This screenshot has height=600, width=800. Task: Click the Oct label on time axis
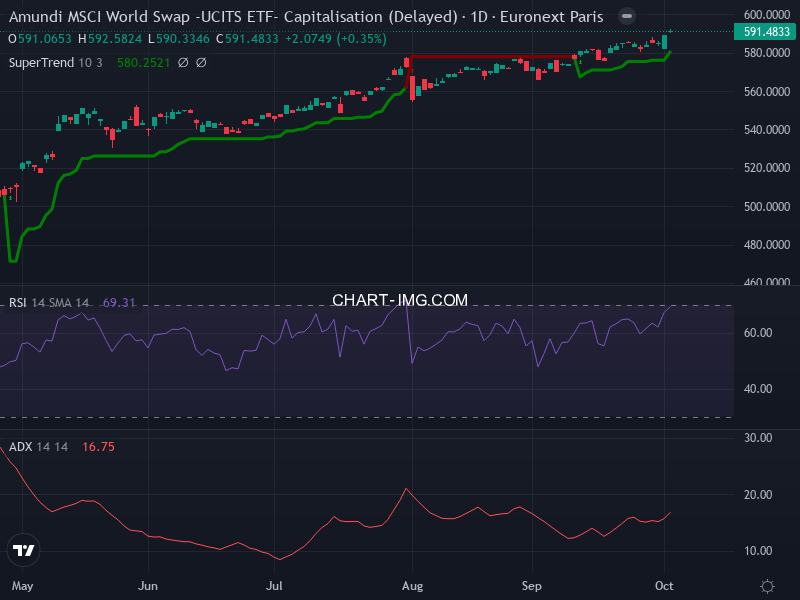coord(666,585)
